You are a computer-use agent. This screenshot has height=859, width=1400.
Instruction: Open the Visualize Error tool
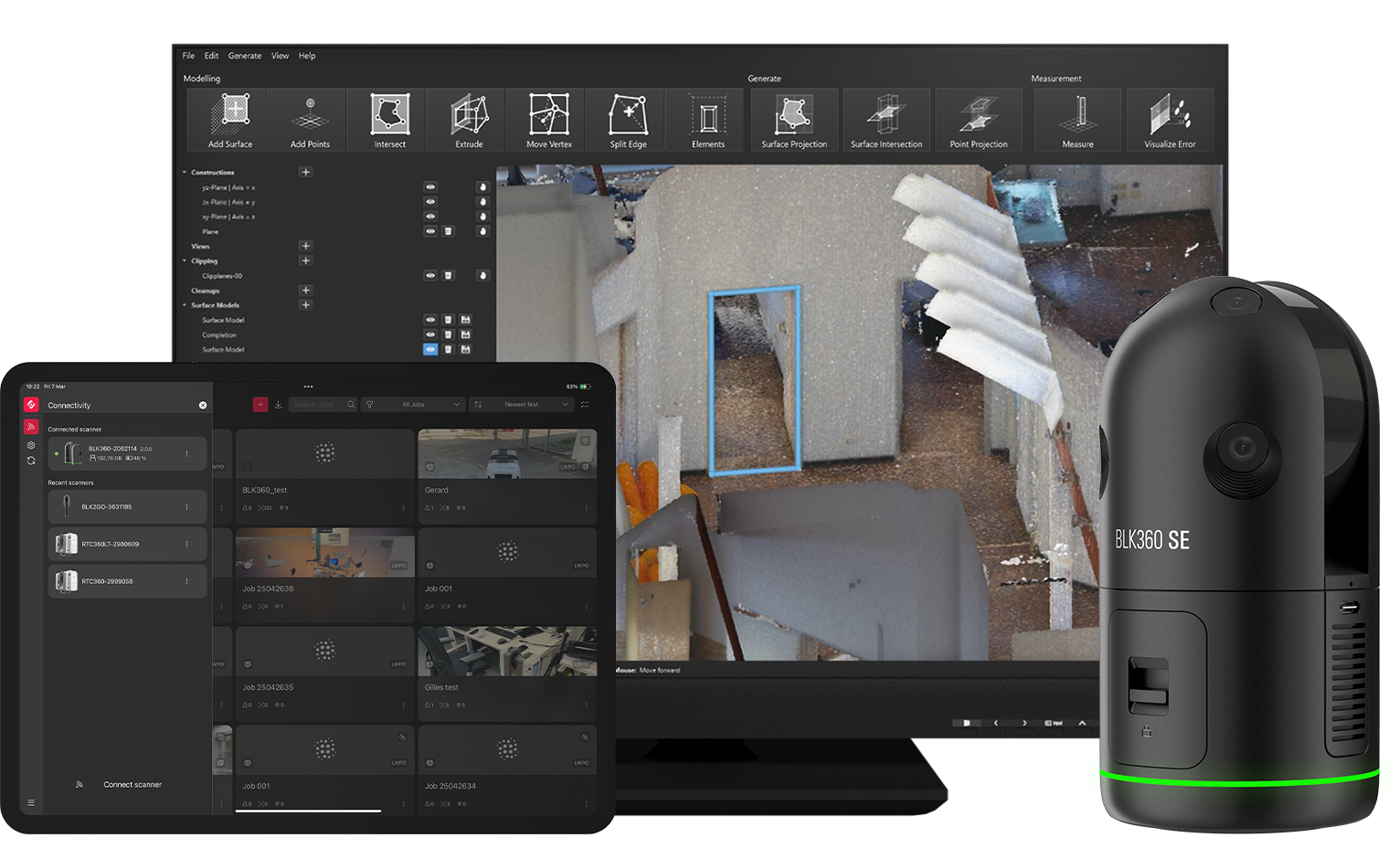1169,119
